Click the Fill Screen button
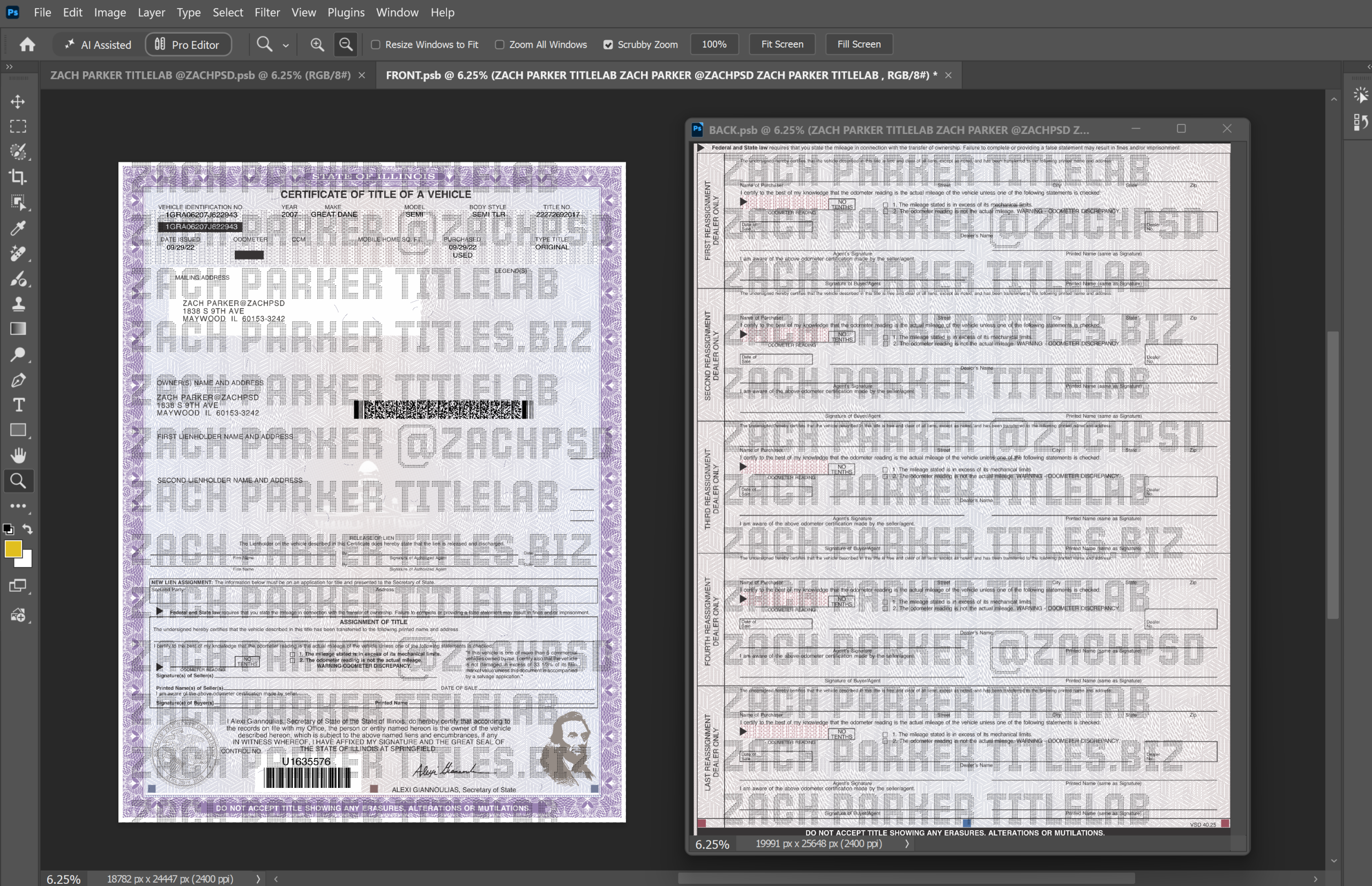Image resolution: width=1372 pixels, height=886 pixels. click(859, 44)
